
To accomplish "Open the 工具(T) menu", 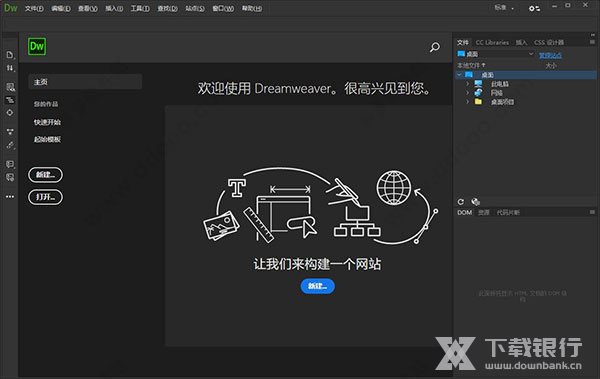I will pos(140,8).
